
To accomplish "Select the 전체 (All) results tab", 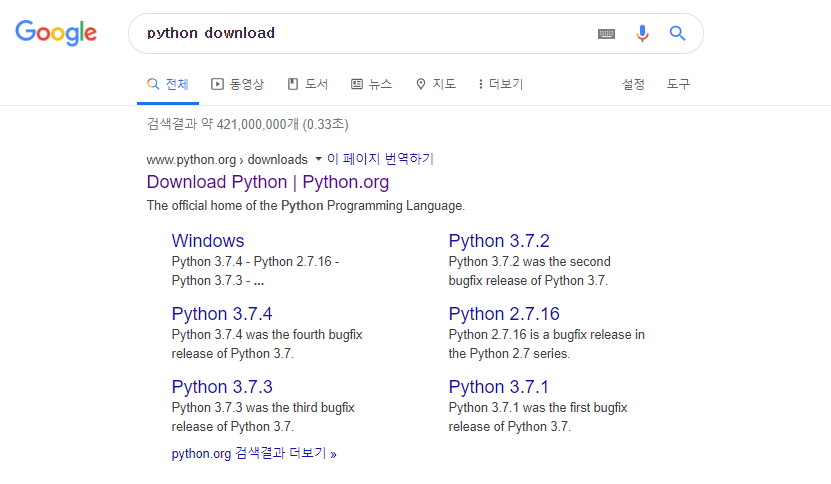I will pyautogui.click(x=167, y=84).
